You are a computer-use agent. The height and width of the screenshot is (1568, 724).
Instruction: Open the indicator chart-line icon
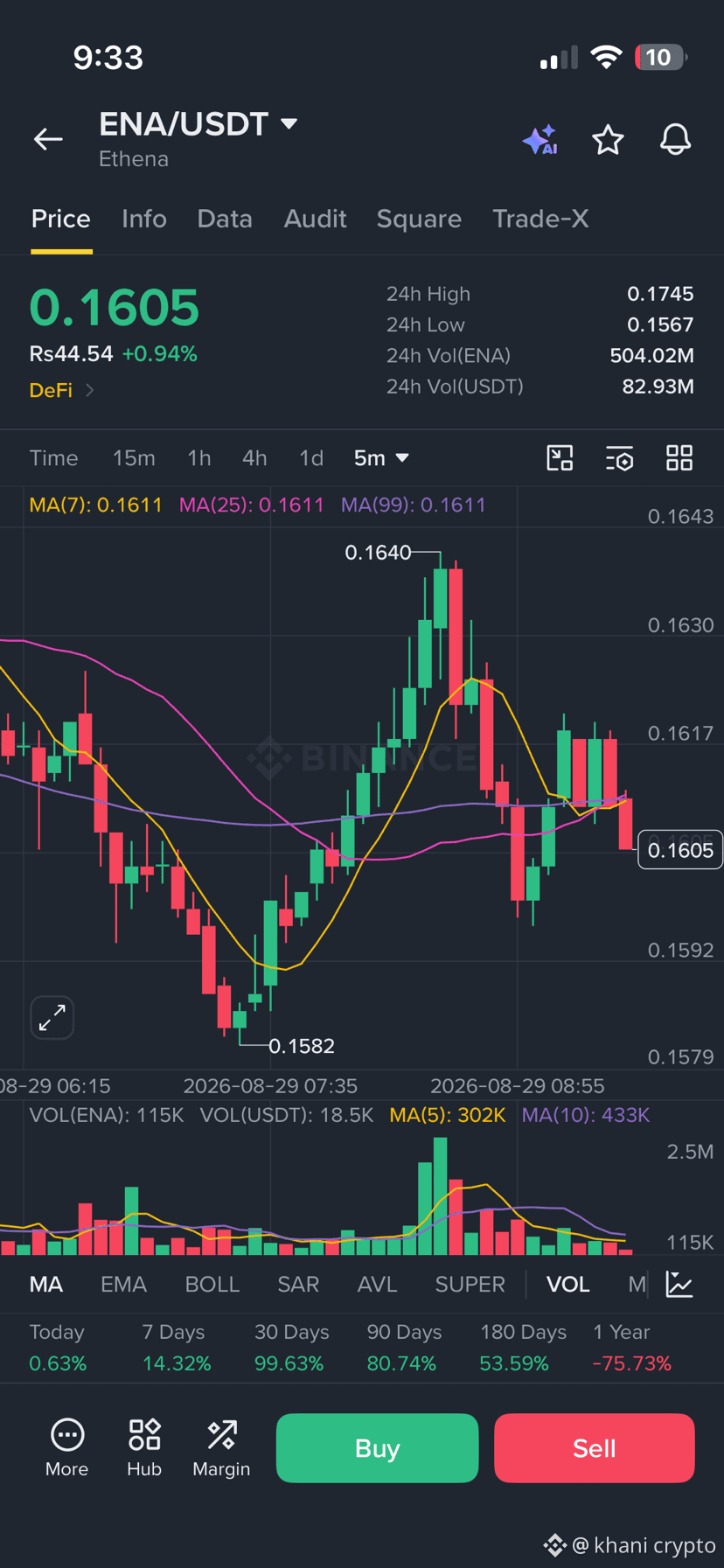click(x=679, y=1284)
